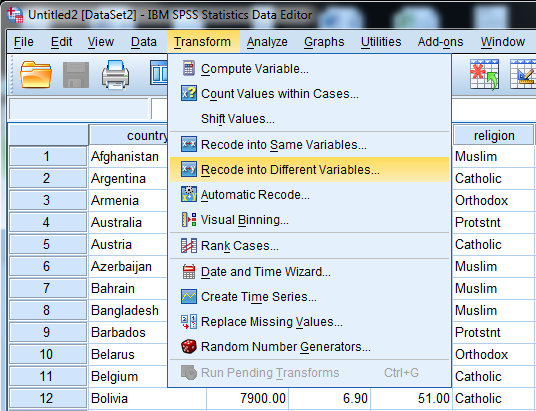Click the Date and Time Wizard calendar icon

click(189, 271)
